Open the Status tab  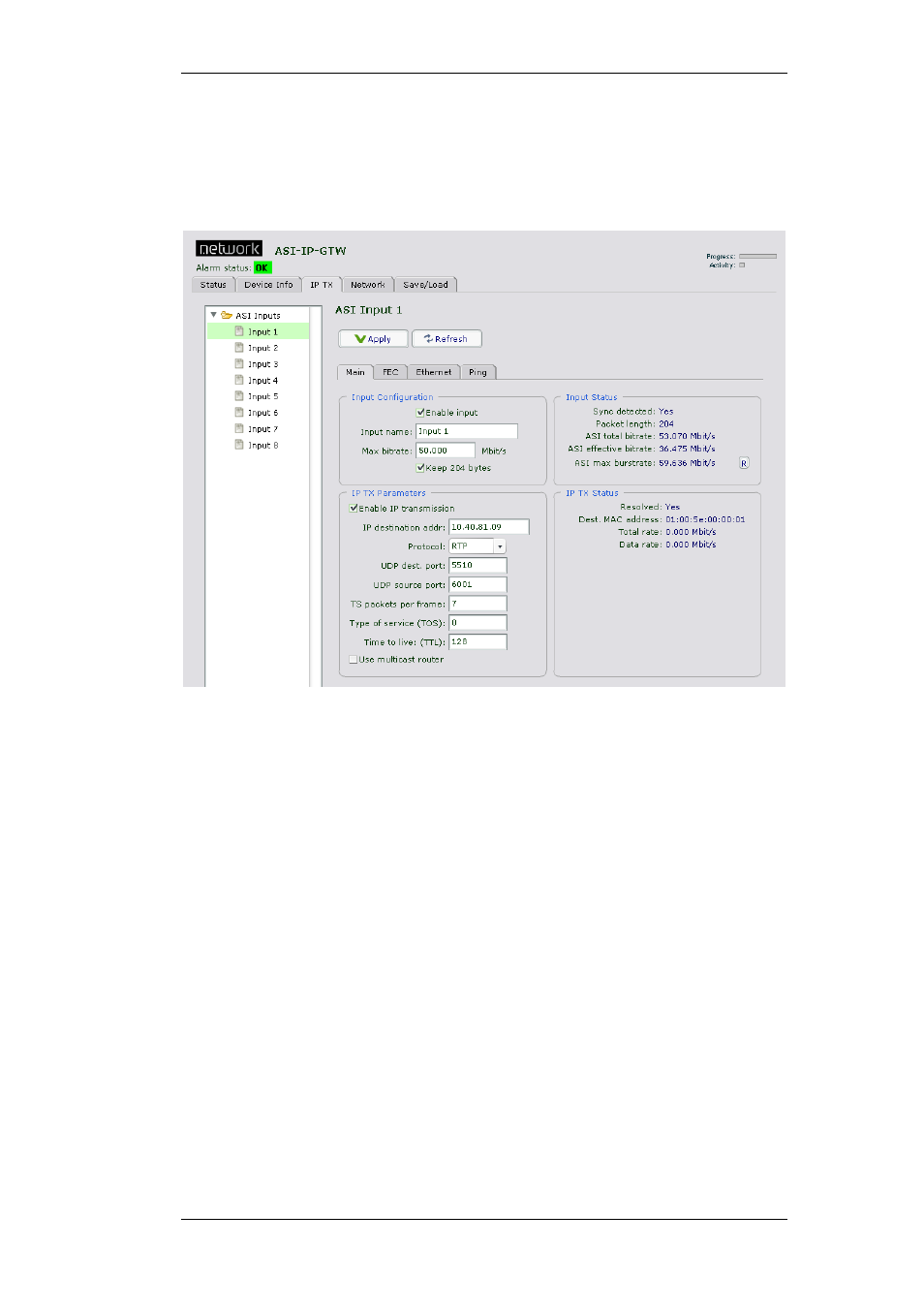click(213, 285)
